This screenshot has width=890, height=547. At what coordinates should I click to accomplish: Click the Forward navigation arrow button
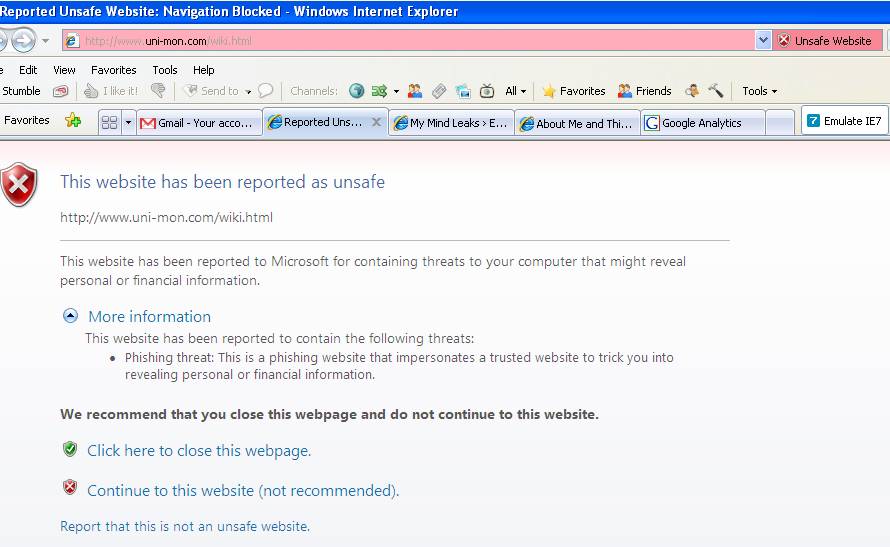24,40
